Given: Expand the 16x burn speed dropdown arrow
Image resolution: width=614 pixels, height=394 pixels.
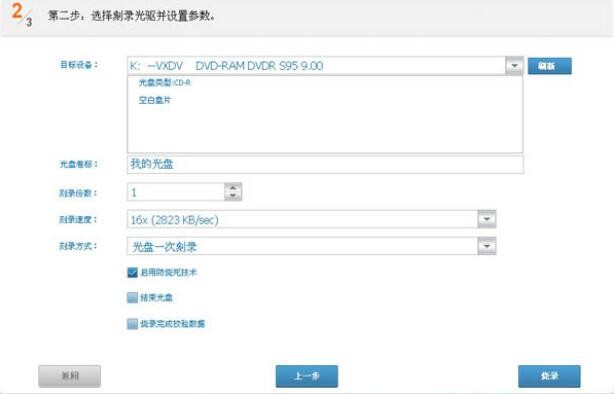Looking at the screenshot, I should tap(487, 219).
